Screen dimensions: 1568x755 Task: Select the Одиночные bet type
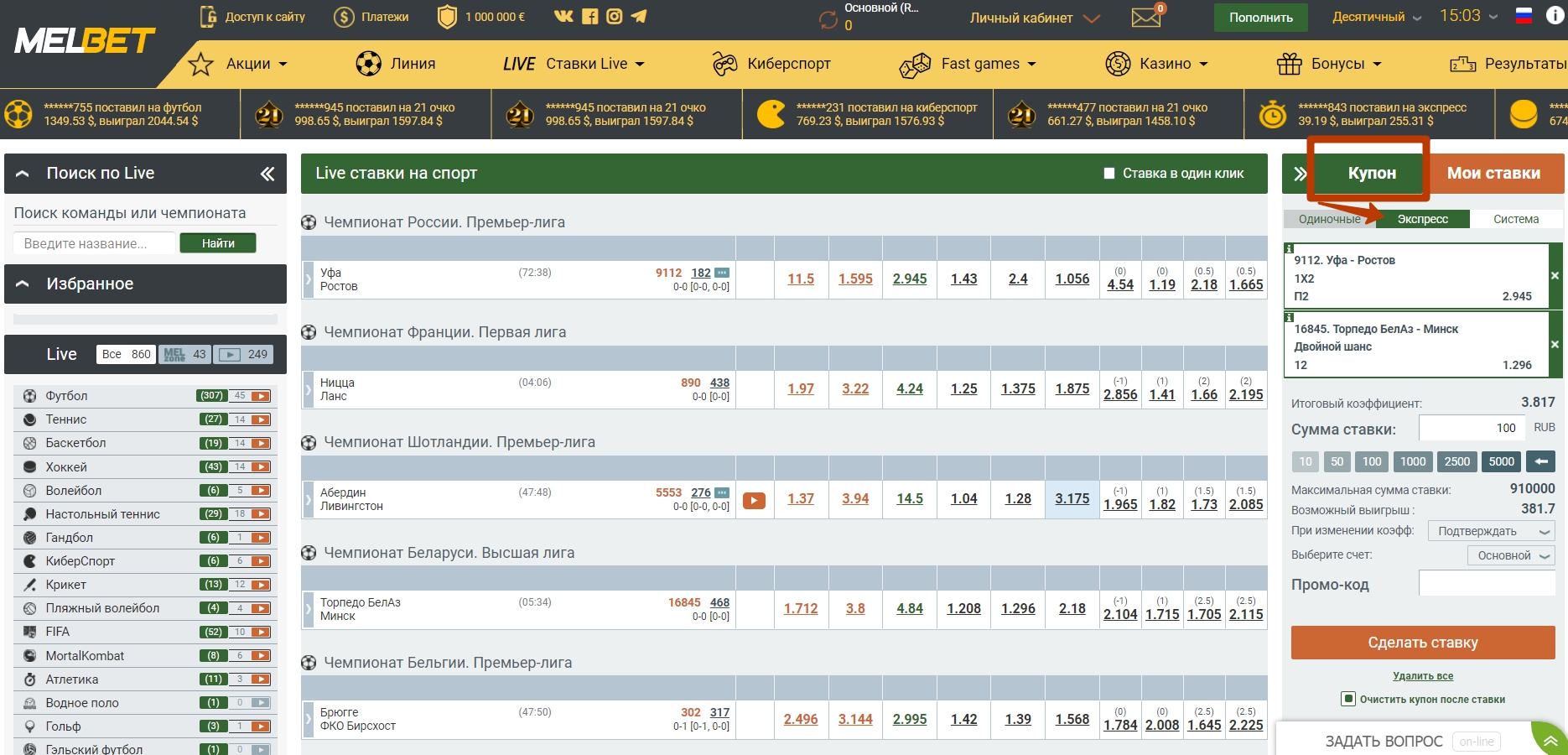(x=1329, y=219)
